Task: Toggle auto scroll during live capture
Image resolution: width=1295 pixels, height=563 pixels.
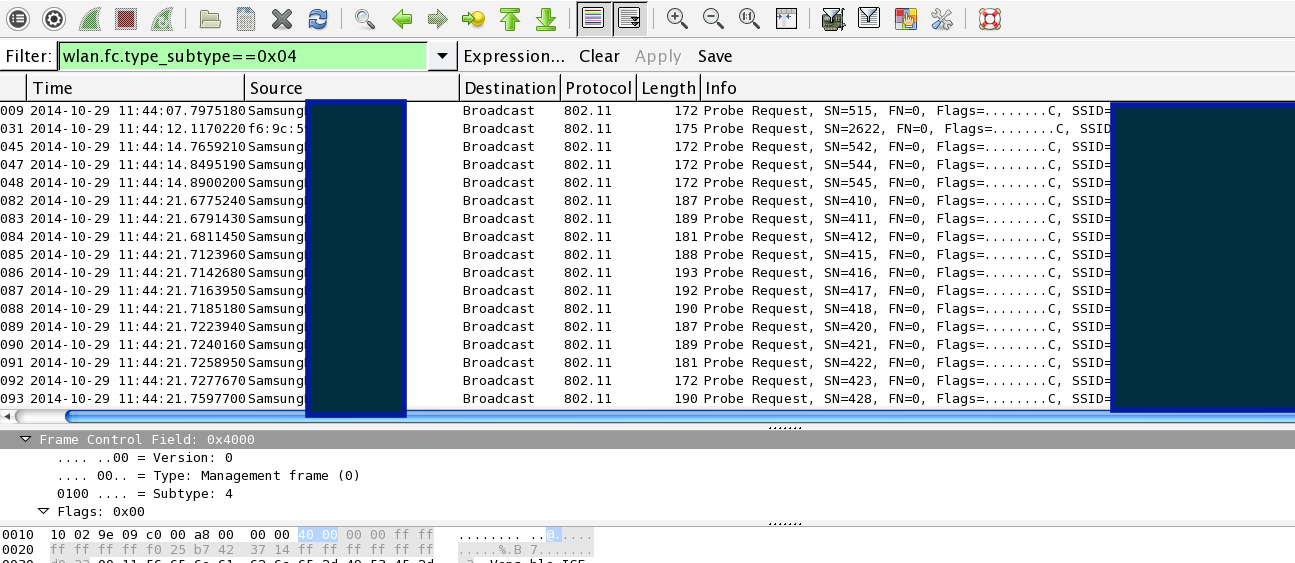Action: [629, 18]
